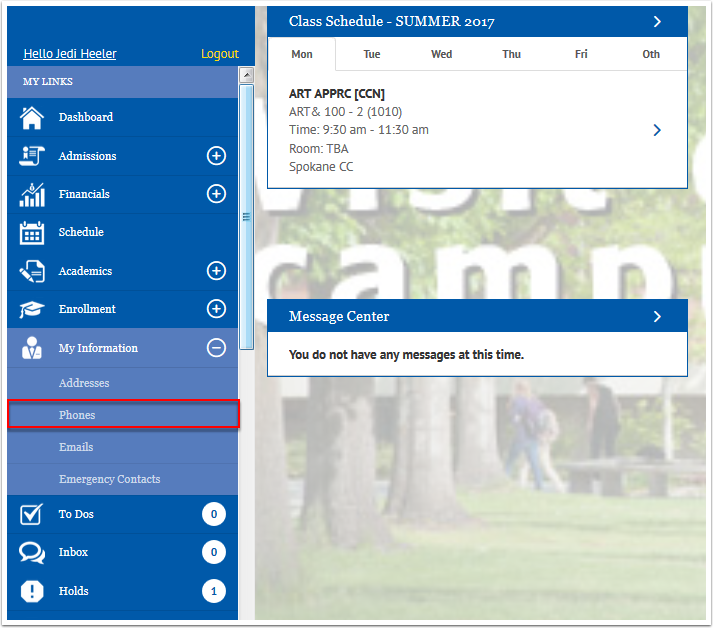Click the Holds exclamation icon
713x628 pixels.
pos(32,591)
